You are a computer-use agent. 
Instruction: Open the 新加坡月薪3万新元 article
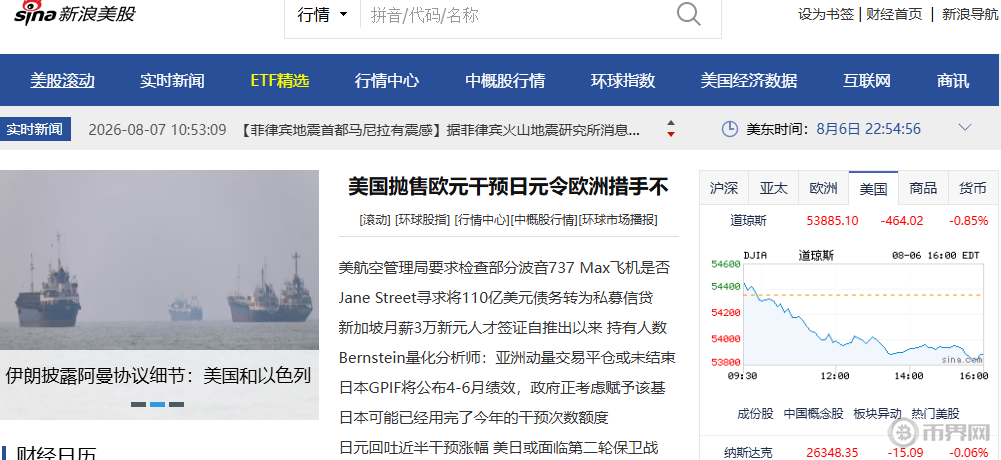point(503,327)
